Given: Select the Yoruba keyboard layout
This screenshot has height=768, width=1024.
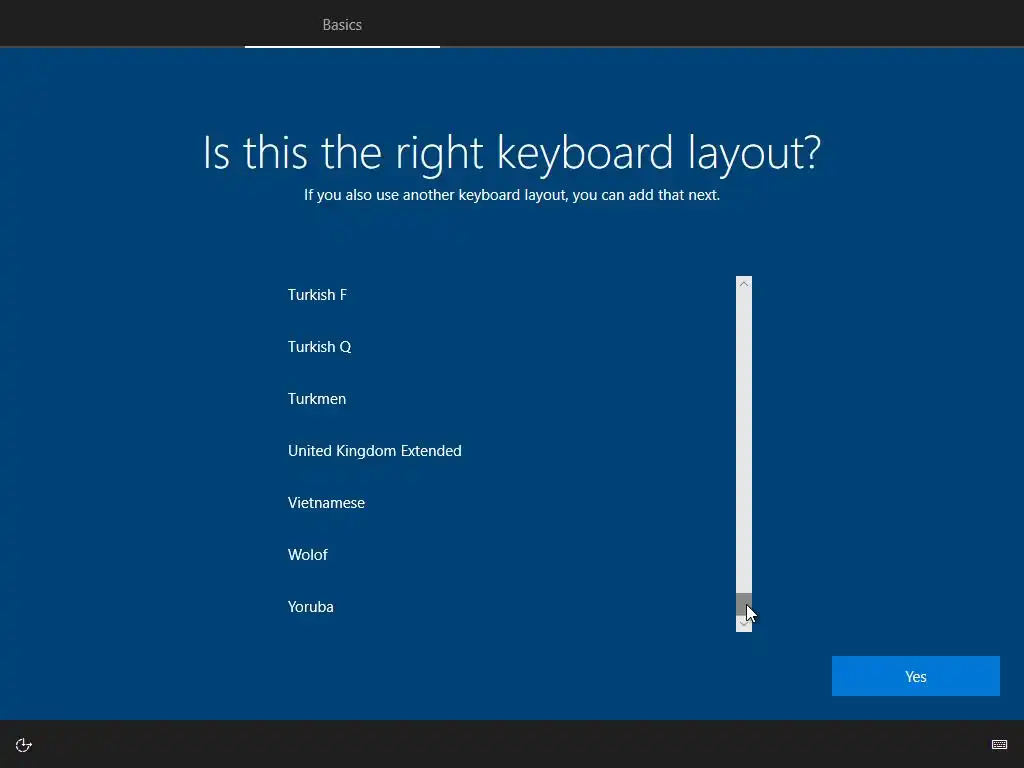Looking at the screenshot, I should 511,607.
